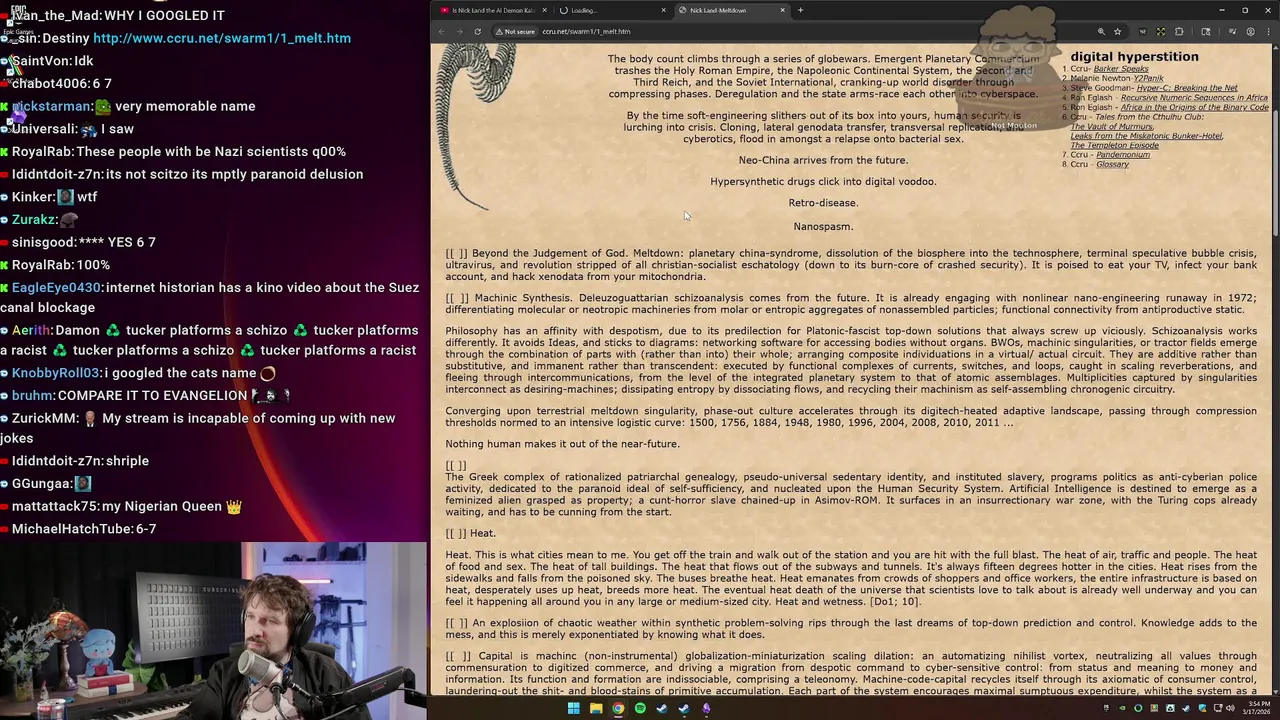Bookmark this page with the star icon
This screenshot has width=1280, height=720.
point(1118,31)
